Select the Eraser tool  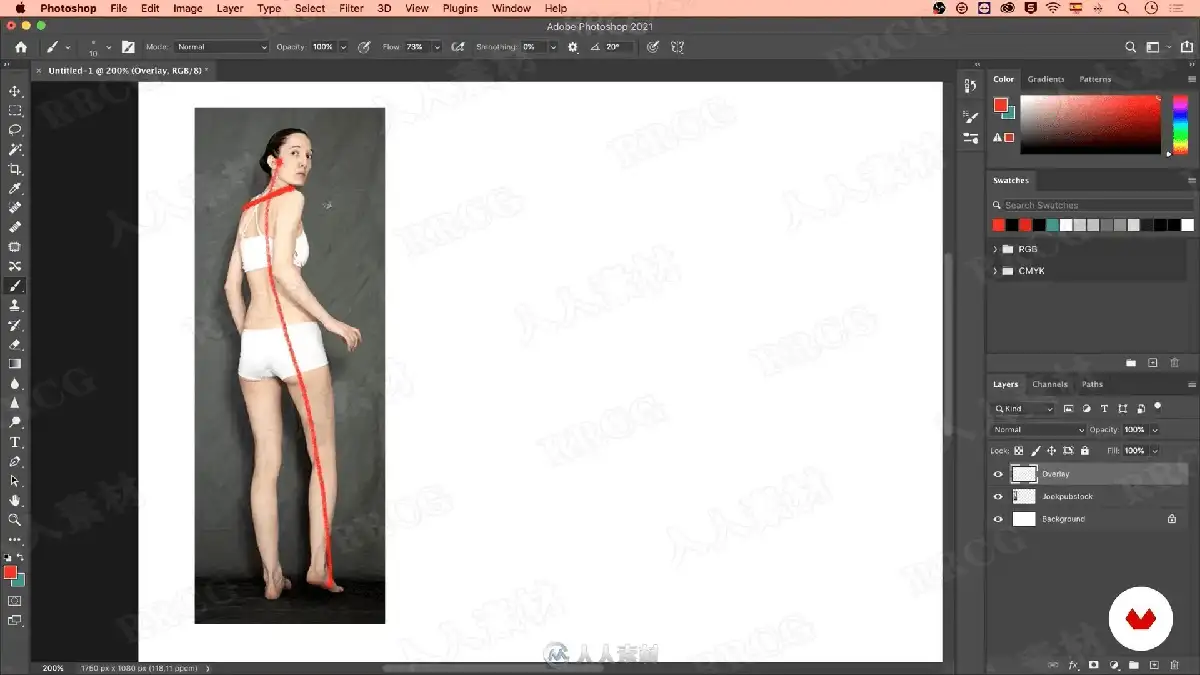click(x=15, y=344)
